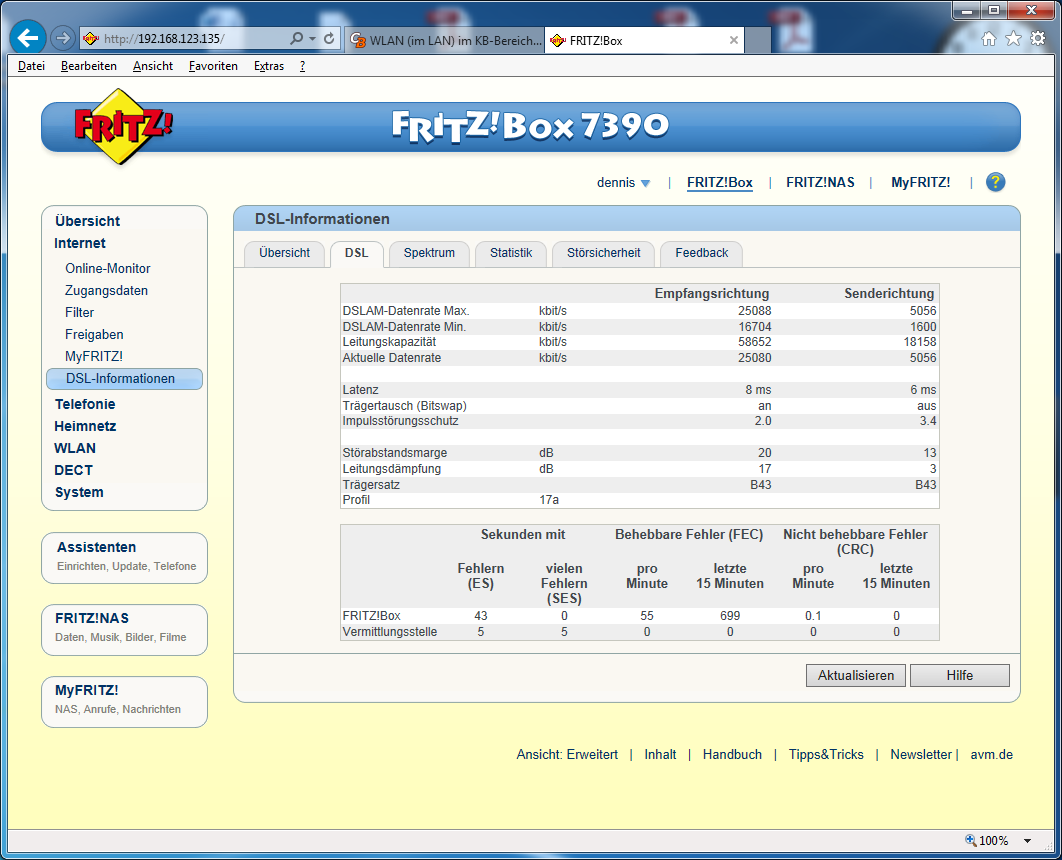
Task: Open Freigaben in the sidebar
Action: pos(94,335)
